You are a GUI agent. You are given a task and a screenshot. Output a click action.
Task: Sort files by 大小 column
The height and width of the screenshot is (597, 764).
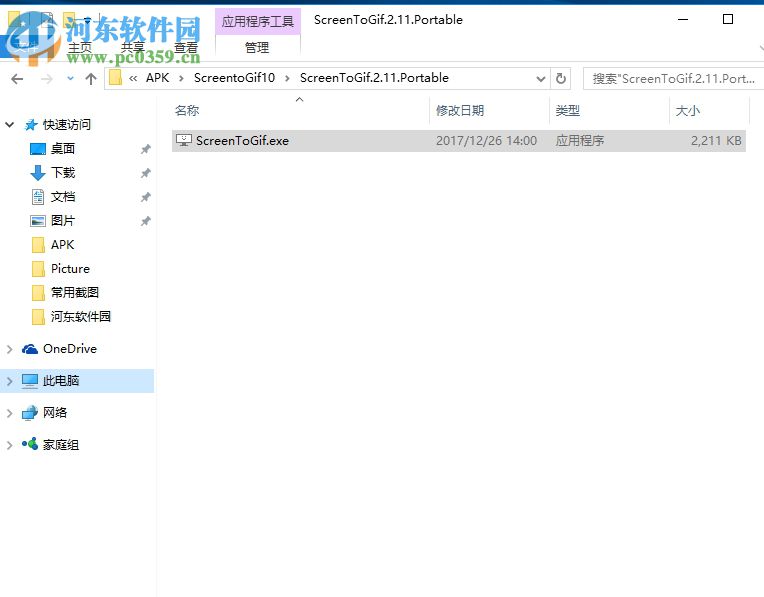[688, 111]
